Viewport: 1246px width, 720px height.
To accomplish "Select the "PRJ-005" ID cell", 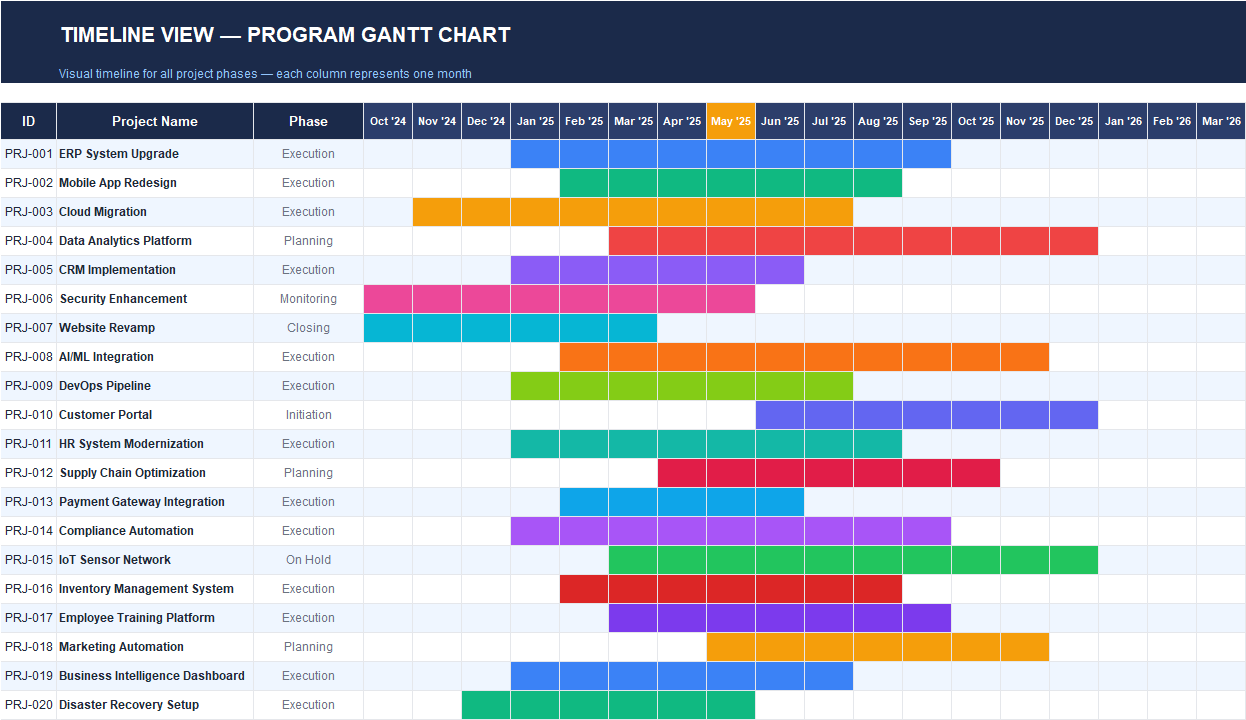I will (28, 270).
